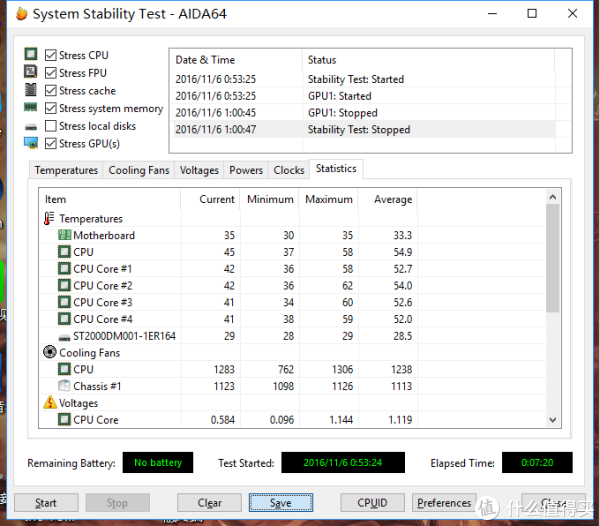Viewport: 600px width, 526px height.
Task: Click the Maximum column header
Action: (328, 199)
